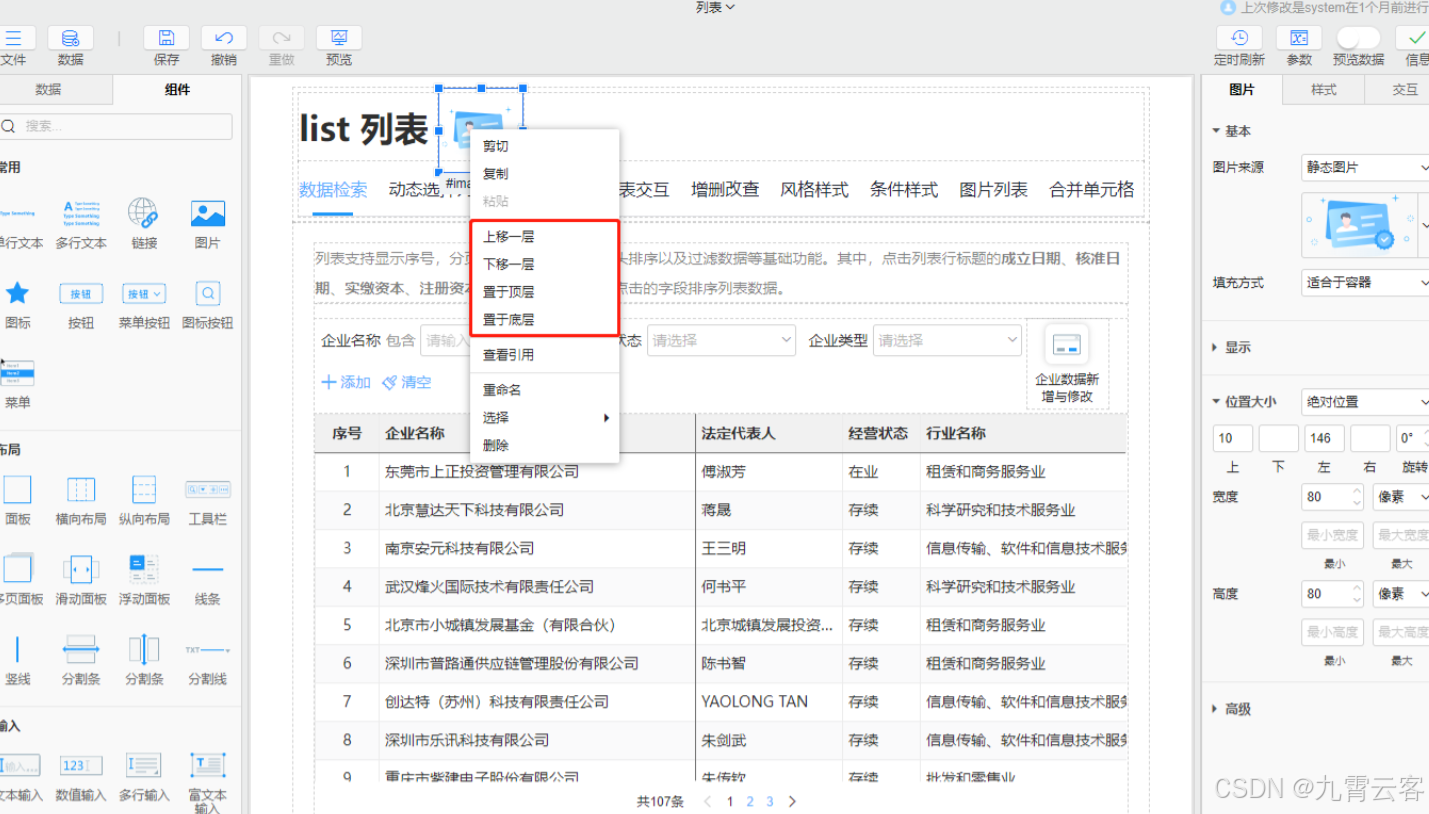Choose 置于顶层 in context menu

544,292
